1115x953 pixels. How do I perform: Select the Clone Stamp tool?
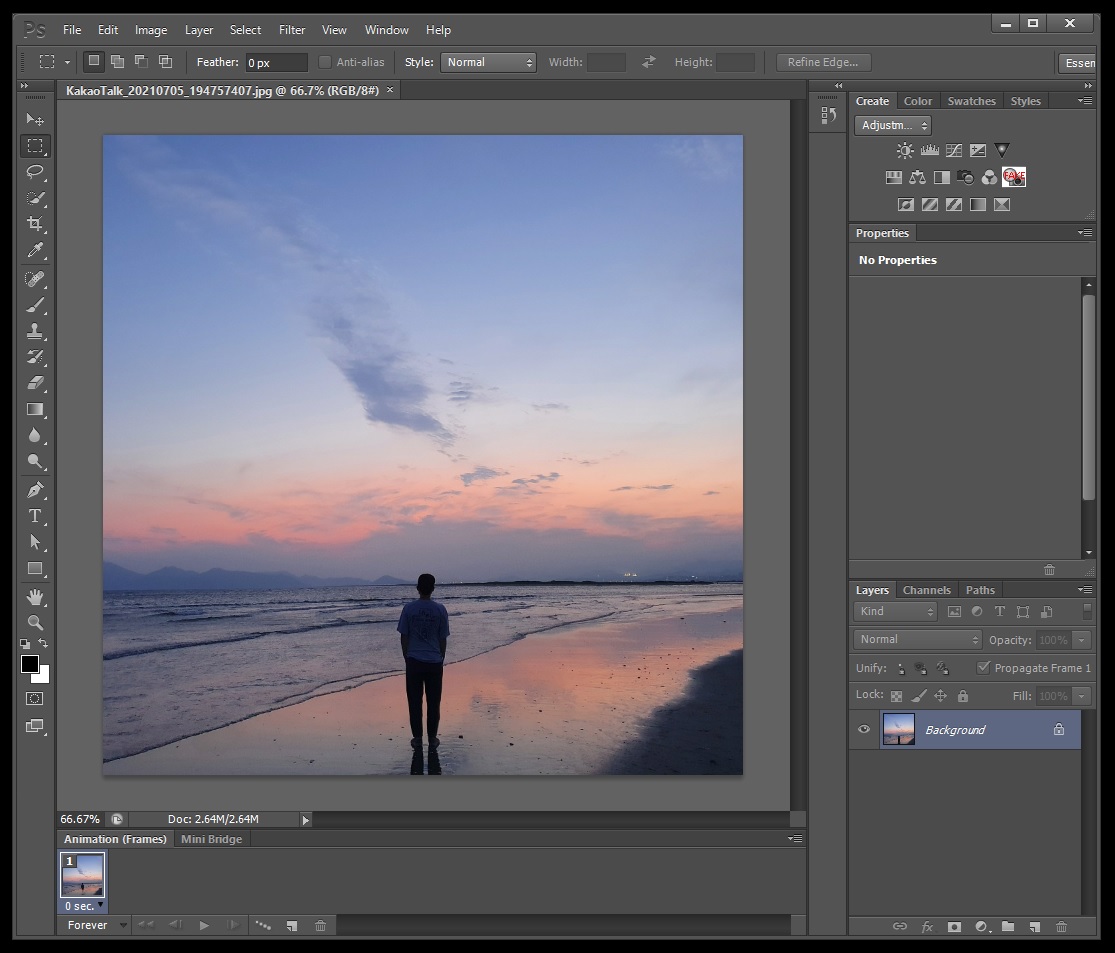pyautogui.click(x=34, y=331)
